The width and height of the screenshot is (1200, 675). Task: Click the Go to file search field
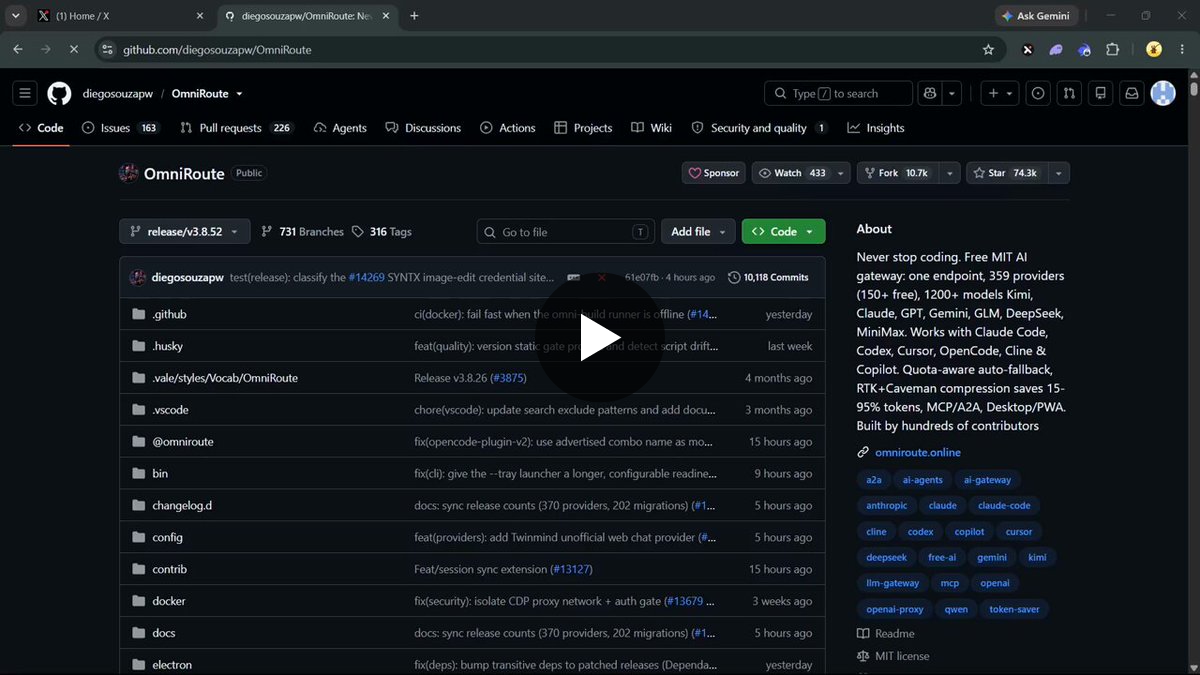click(x=566, y=232)
